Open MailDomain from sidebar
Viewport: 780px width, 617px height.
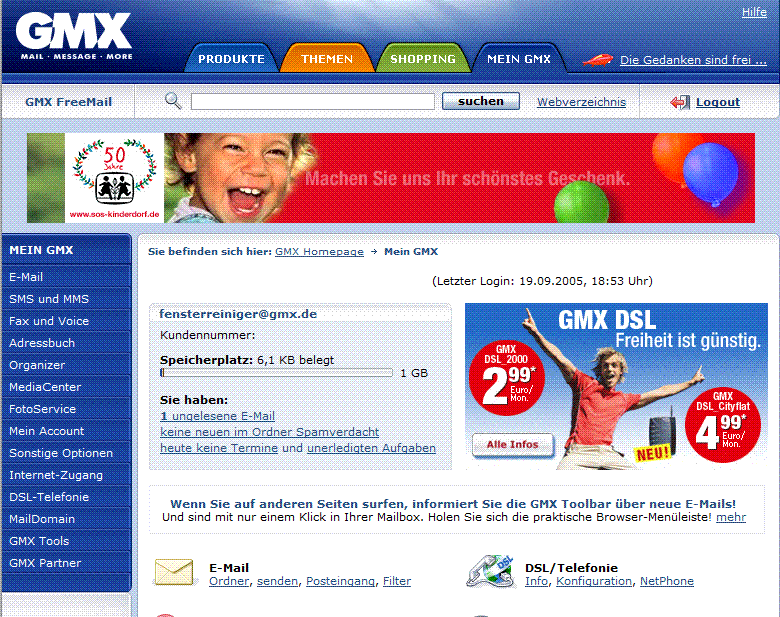[x=66, y=518]
